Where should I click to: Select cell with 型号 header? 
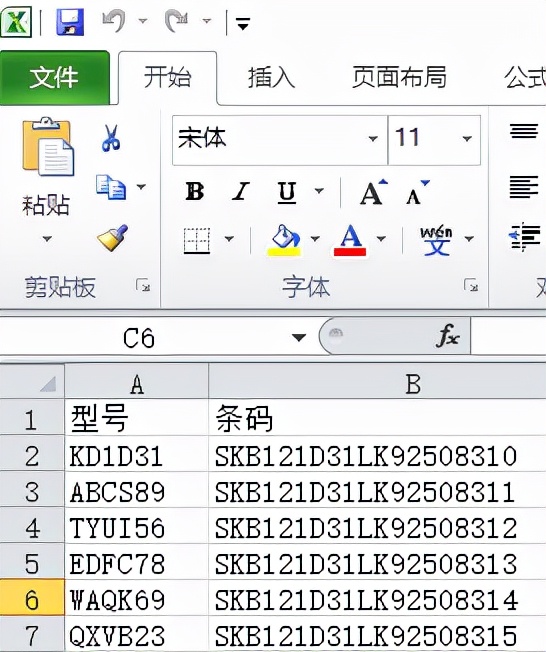(x=136, y=417)
